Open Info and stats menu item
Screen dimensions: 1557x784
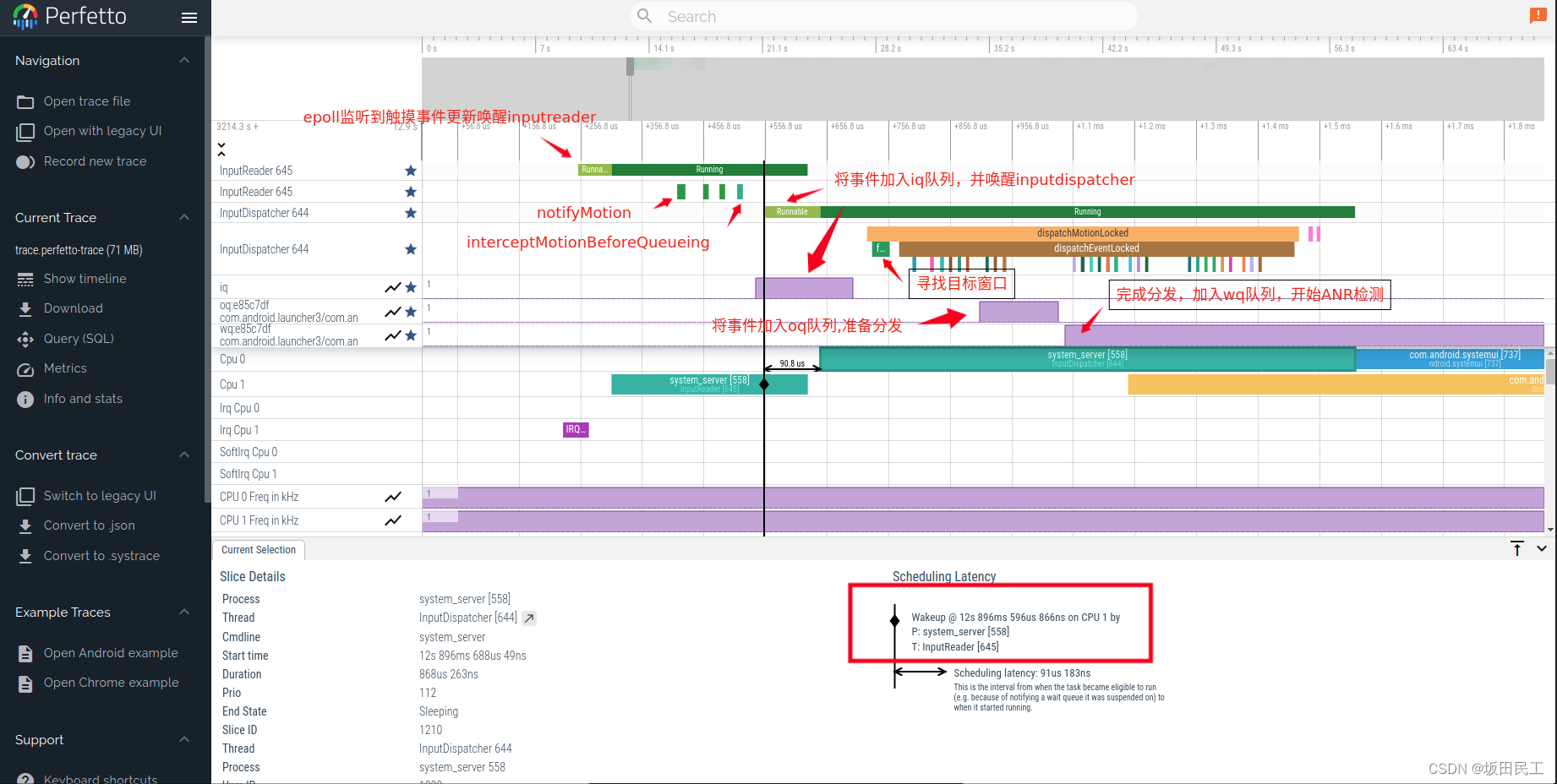[x=83, y=399]
